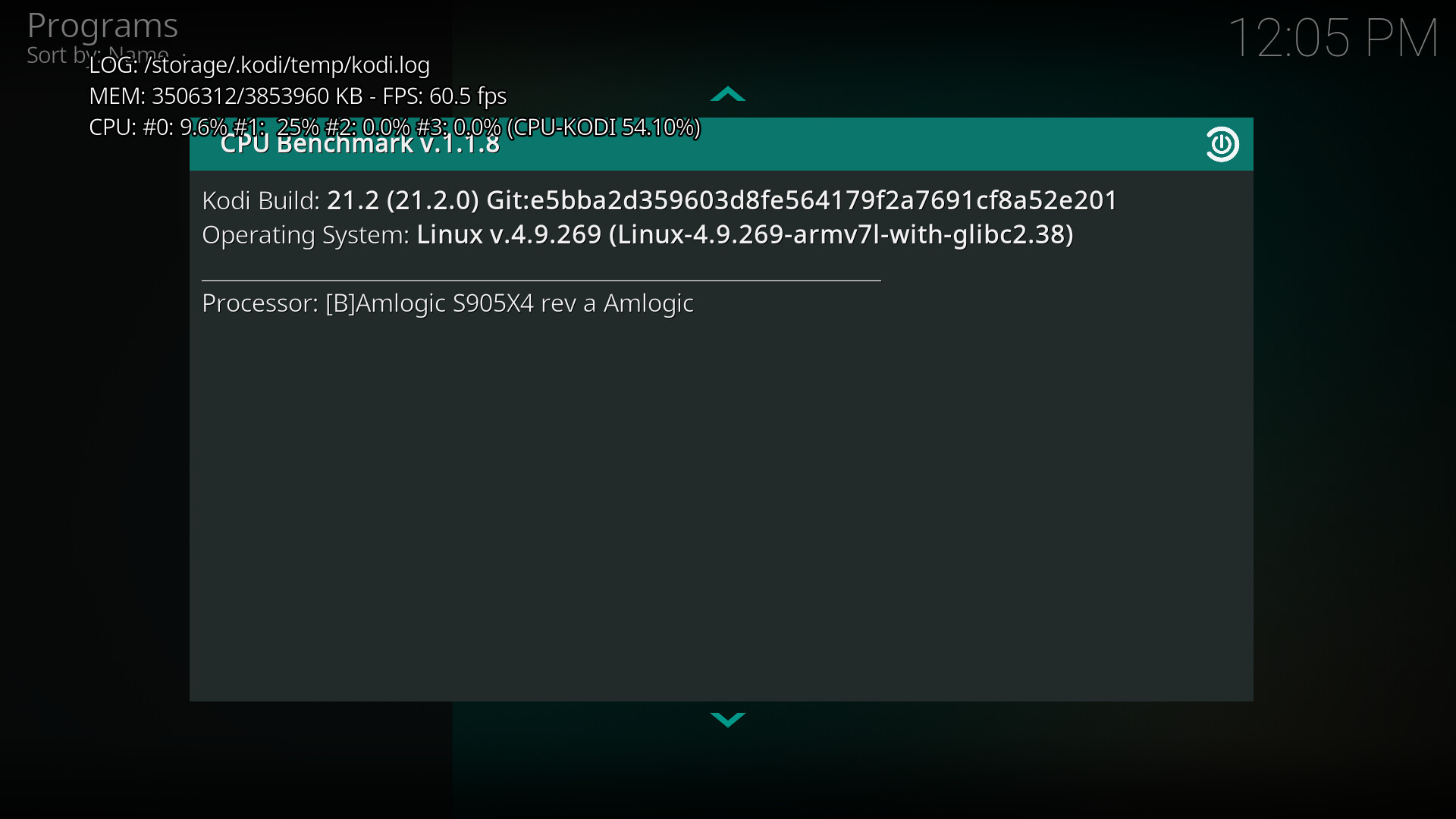Click the horizontal separator line in dialog
The width and height of the screenshot is (1456, 819).
(541, 281)
